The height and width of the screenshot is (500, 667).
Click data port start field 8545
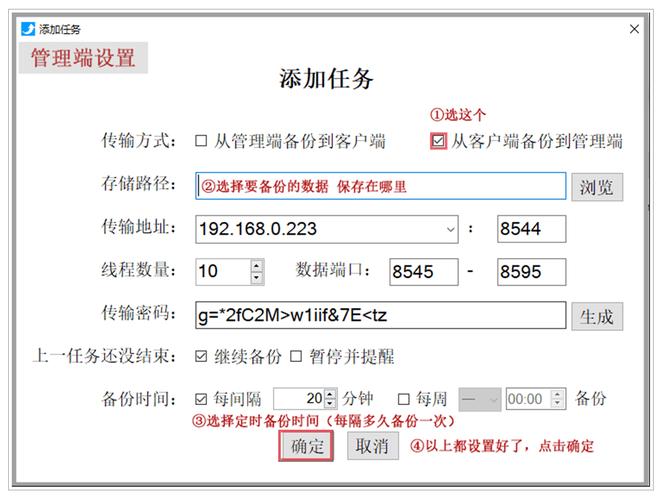[x=424, y=271]
